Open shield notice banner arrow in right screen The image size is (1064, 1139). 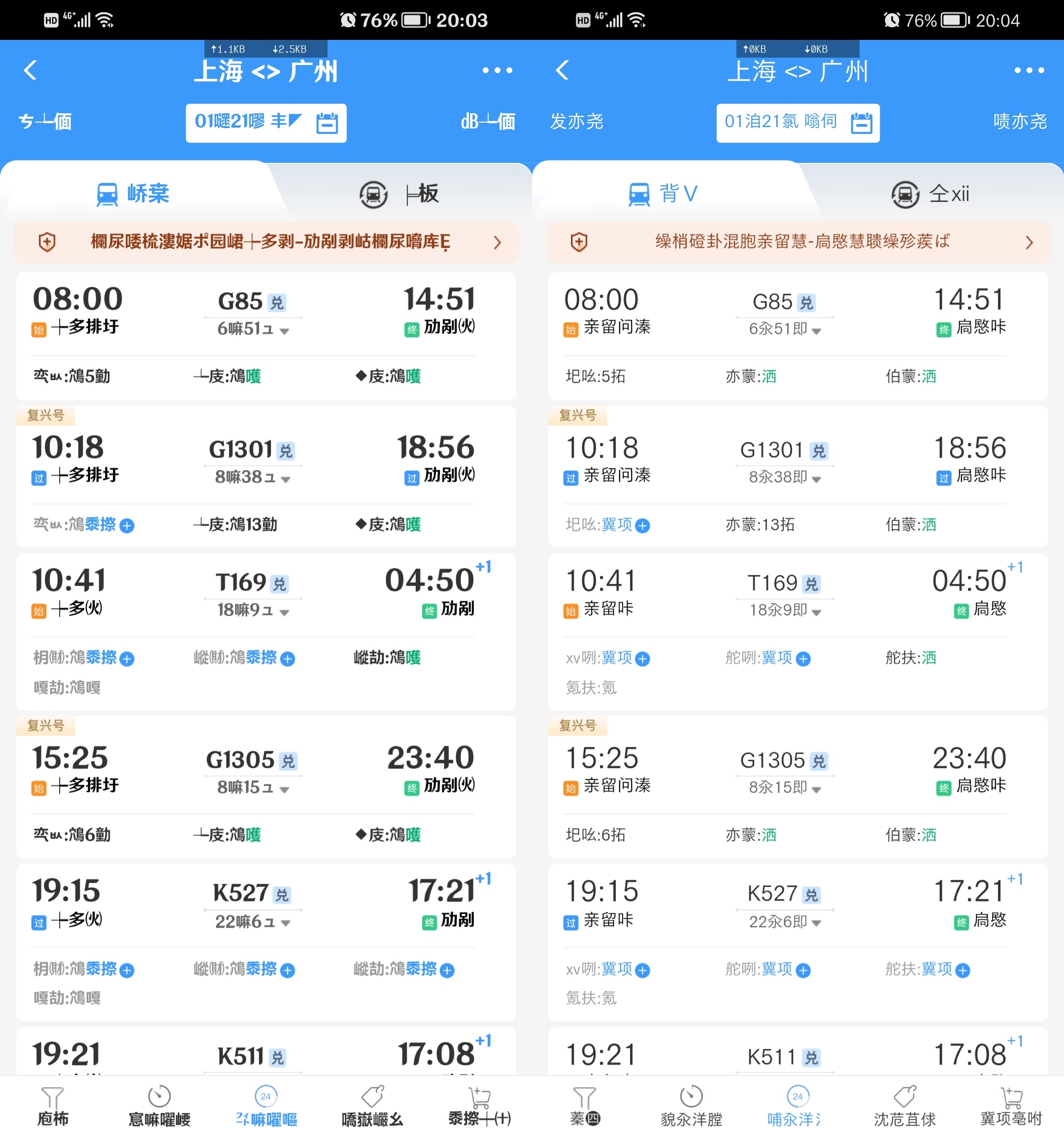tap(1029, 242)
